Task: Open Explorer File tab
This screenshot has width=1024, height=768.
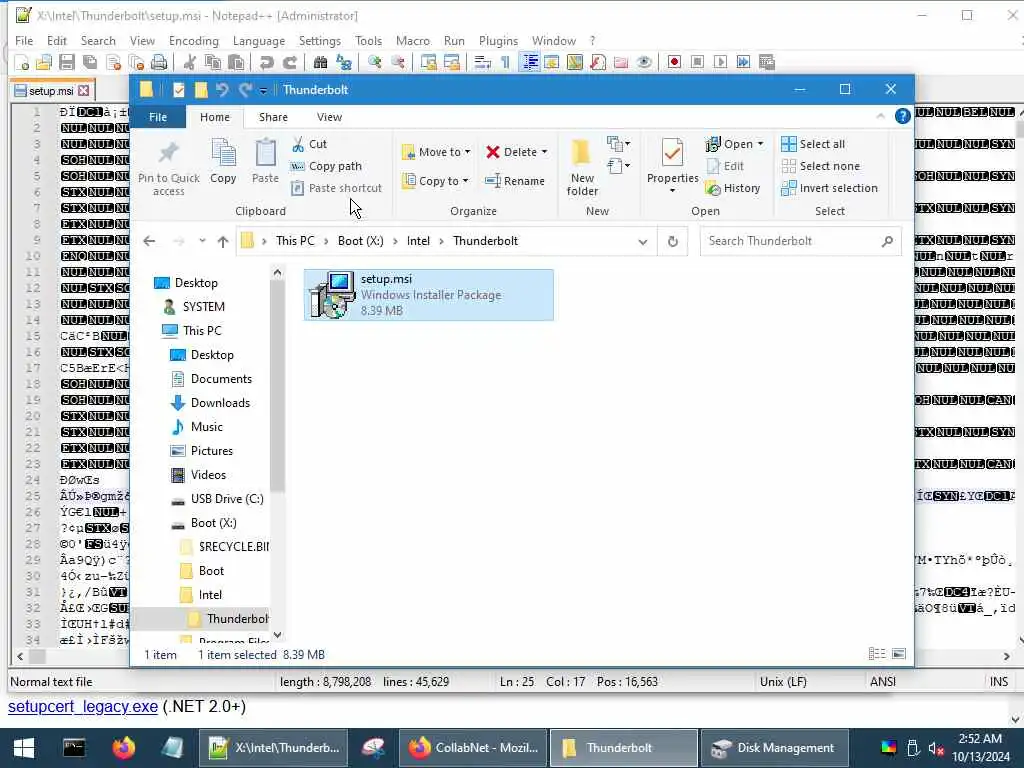Action: tap(158, 117)
